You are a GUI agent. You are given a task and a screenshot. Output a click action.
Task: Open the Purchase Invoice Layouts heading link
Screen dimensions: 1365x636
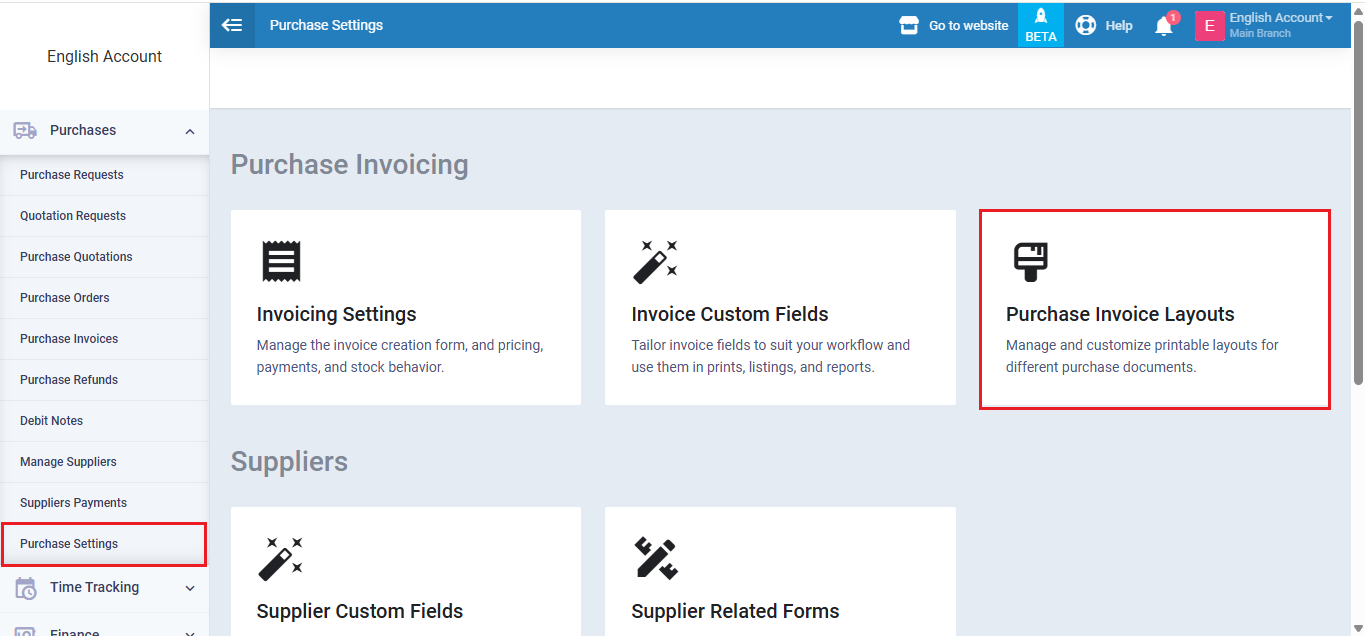1120,314
